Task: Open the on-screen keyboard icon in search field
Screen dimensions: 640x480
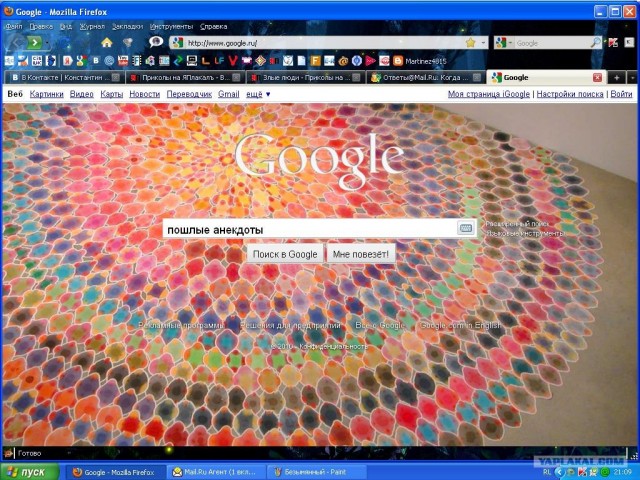Action: tap(466, 228)
